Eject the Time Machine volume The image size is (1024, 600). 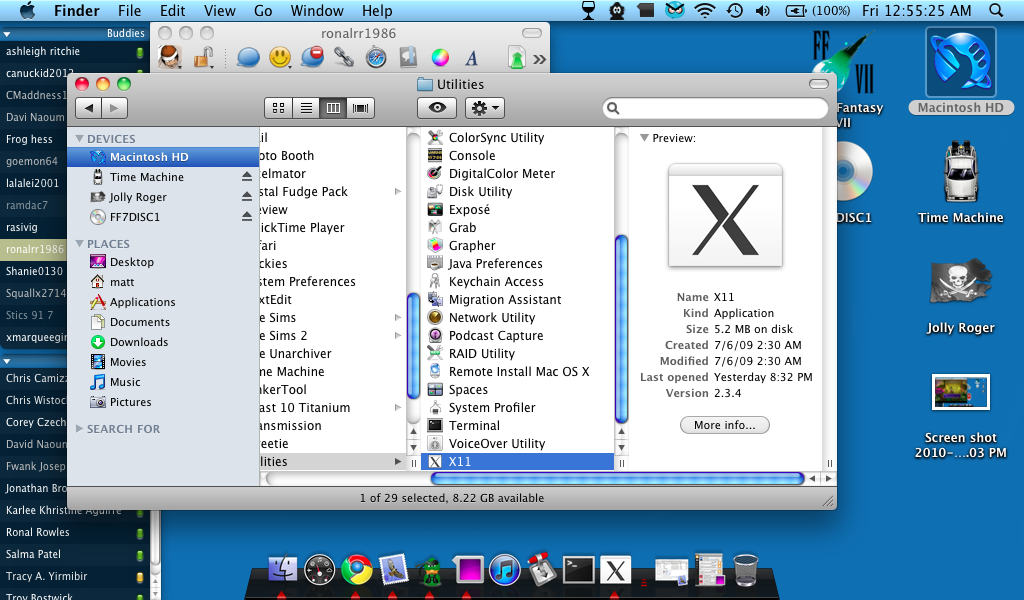coord(247,176)
